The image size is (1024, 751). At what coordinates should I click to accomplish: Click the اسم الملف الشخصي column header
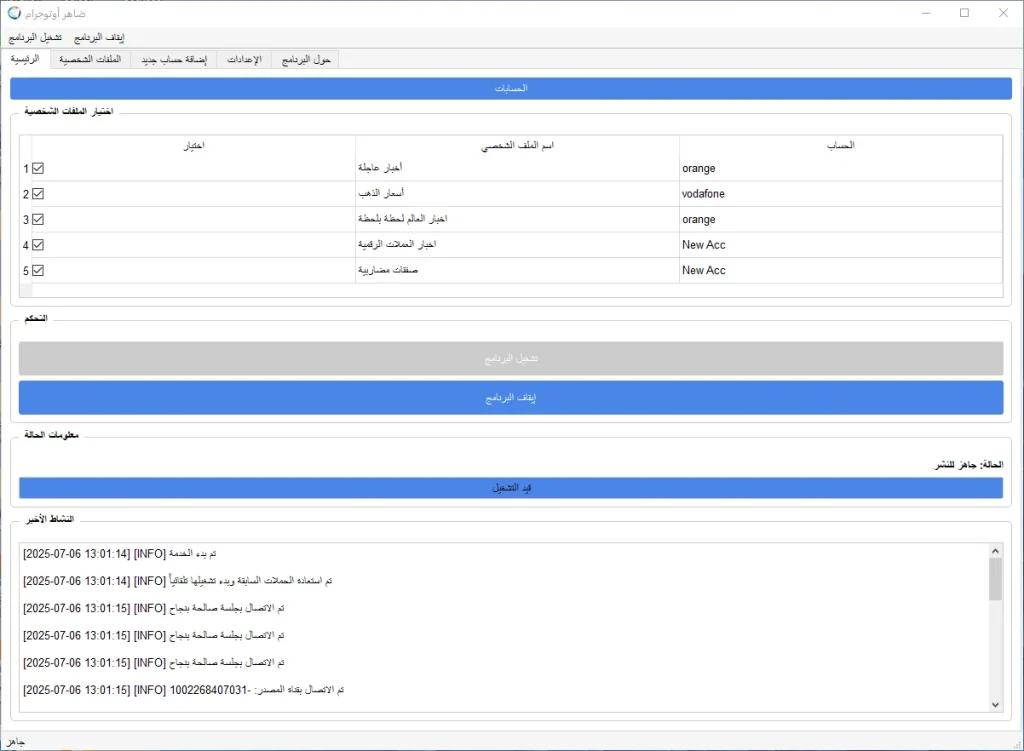[517, 145]
